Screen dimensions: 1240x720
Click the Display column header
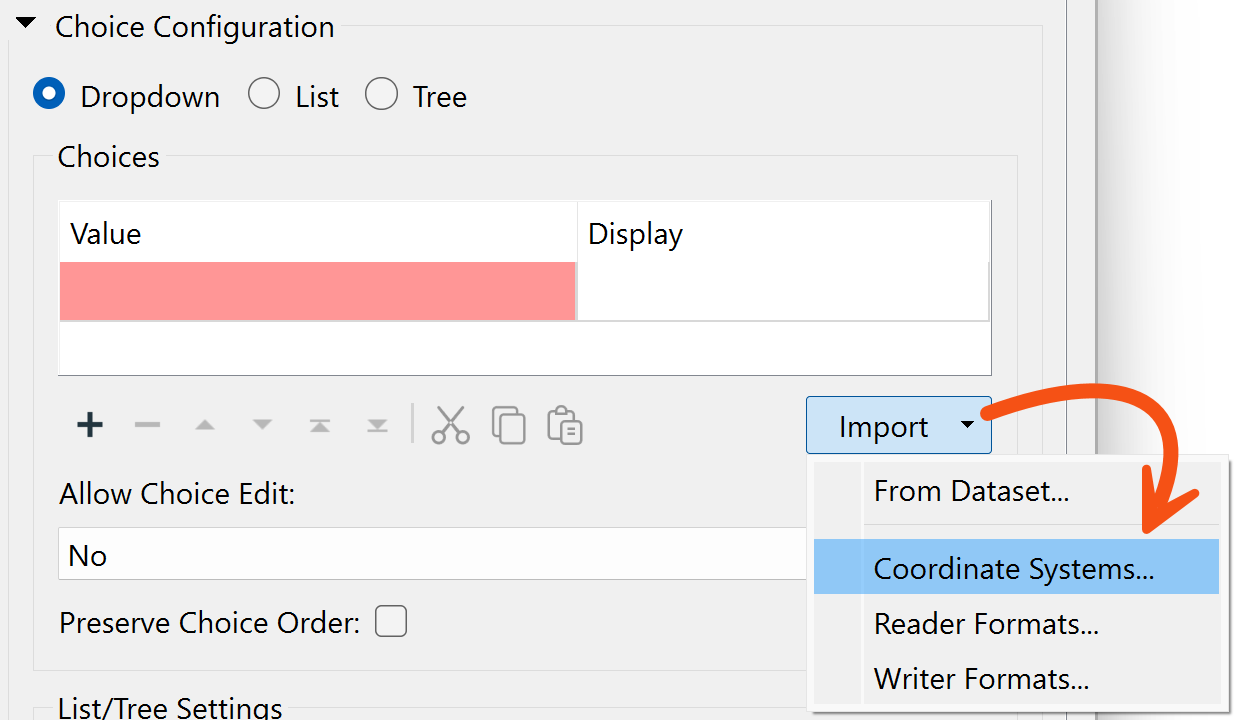635,233
